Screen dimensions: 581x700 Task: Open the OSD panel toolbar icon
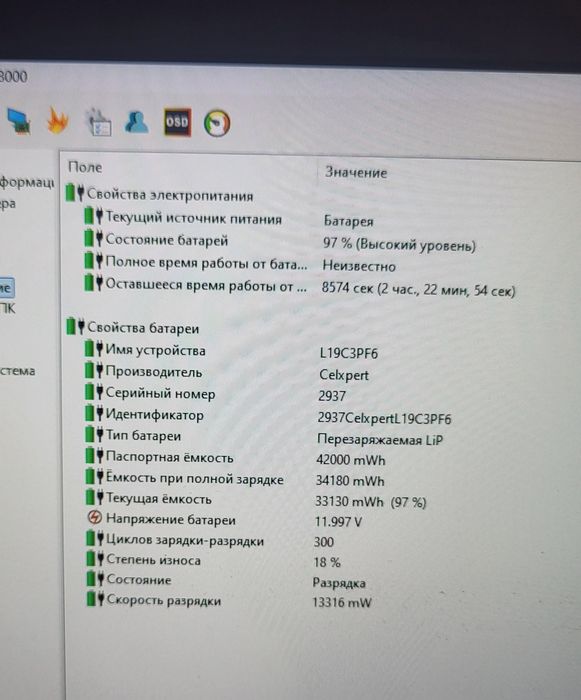[x=178, y=122]
